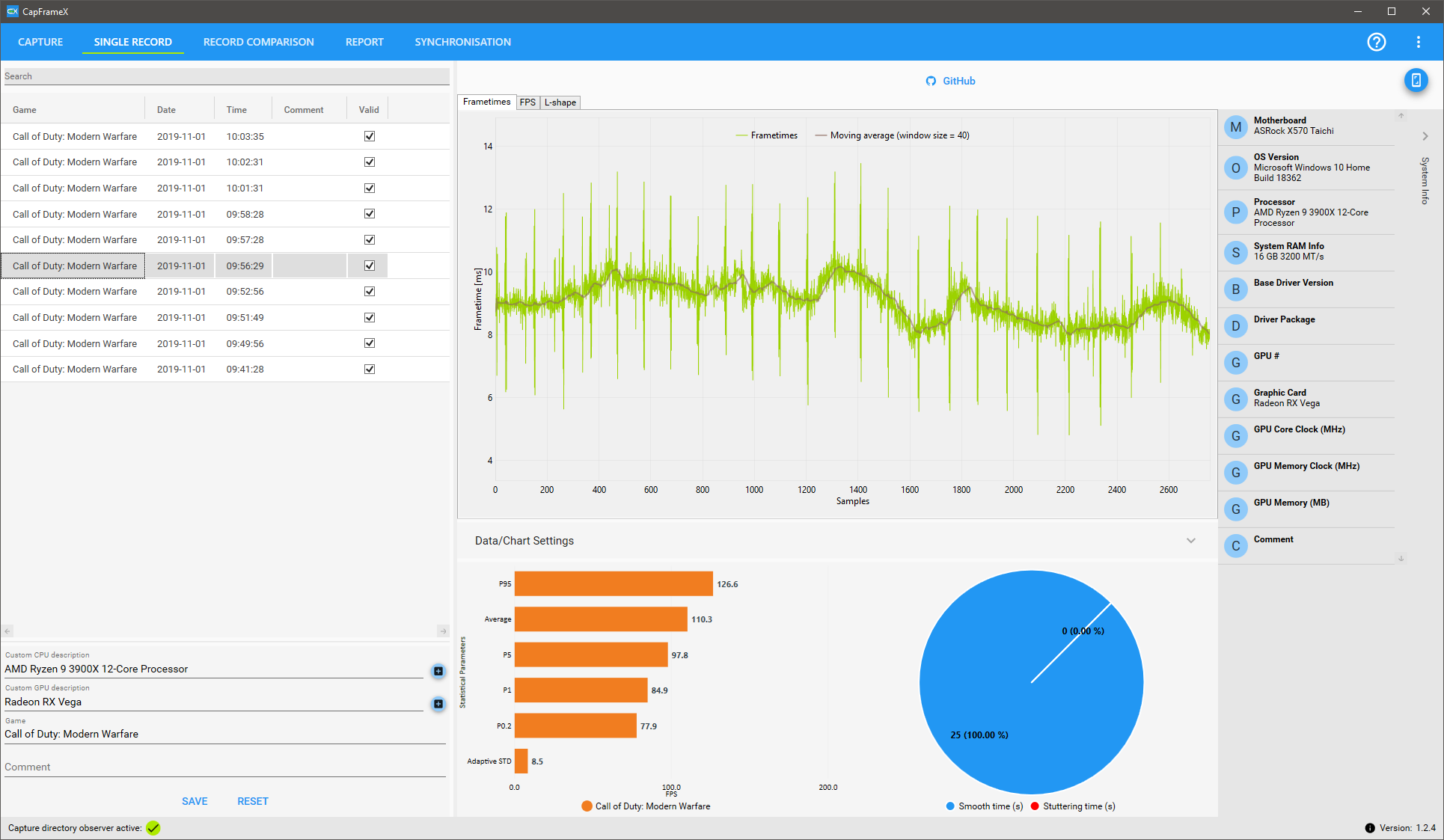Toggle valid checkbox for 09:41:28 record
The width and height of the screenshot is (1444, 840).
[369, 369]
